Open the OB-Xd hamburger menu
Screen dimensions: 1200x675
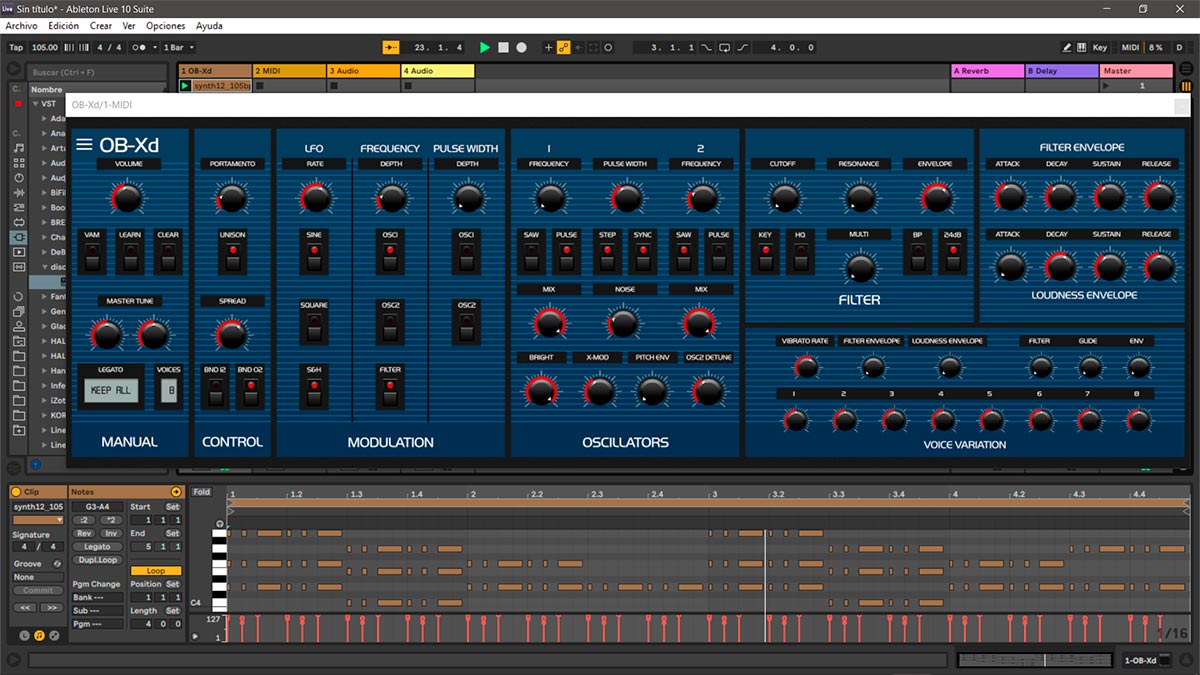(x=85, y=146)
